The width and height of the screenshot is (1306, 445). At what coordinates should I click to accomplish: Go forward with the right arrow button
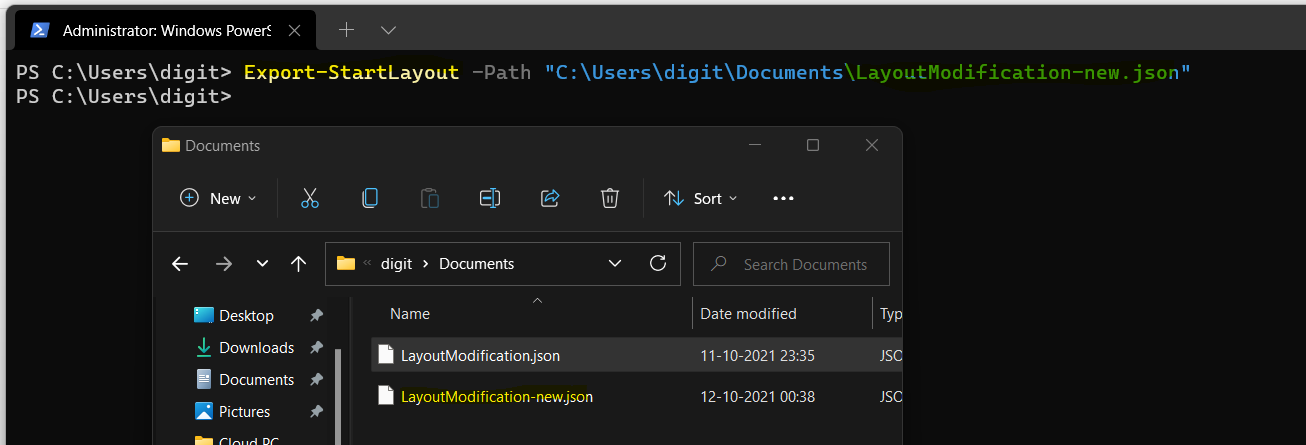[224, 264]
